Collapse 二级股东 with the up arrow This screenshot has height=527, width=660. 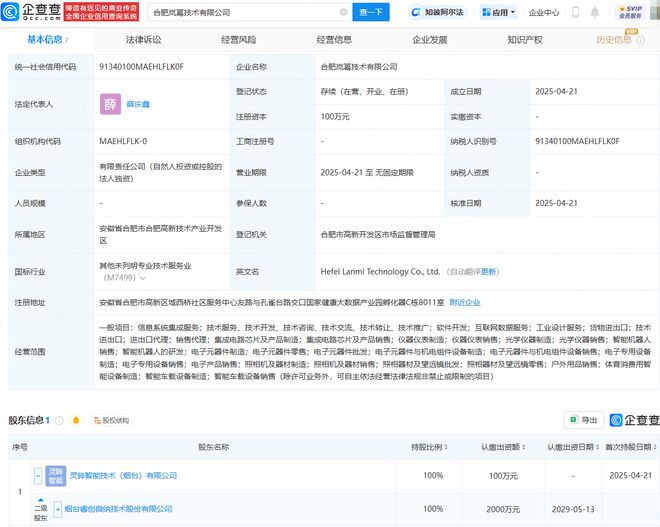coord(40,500)
